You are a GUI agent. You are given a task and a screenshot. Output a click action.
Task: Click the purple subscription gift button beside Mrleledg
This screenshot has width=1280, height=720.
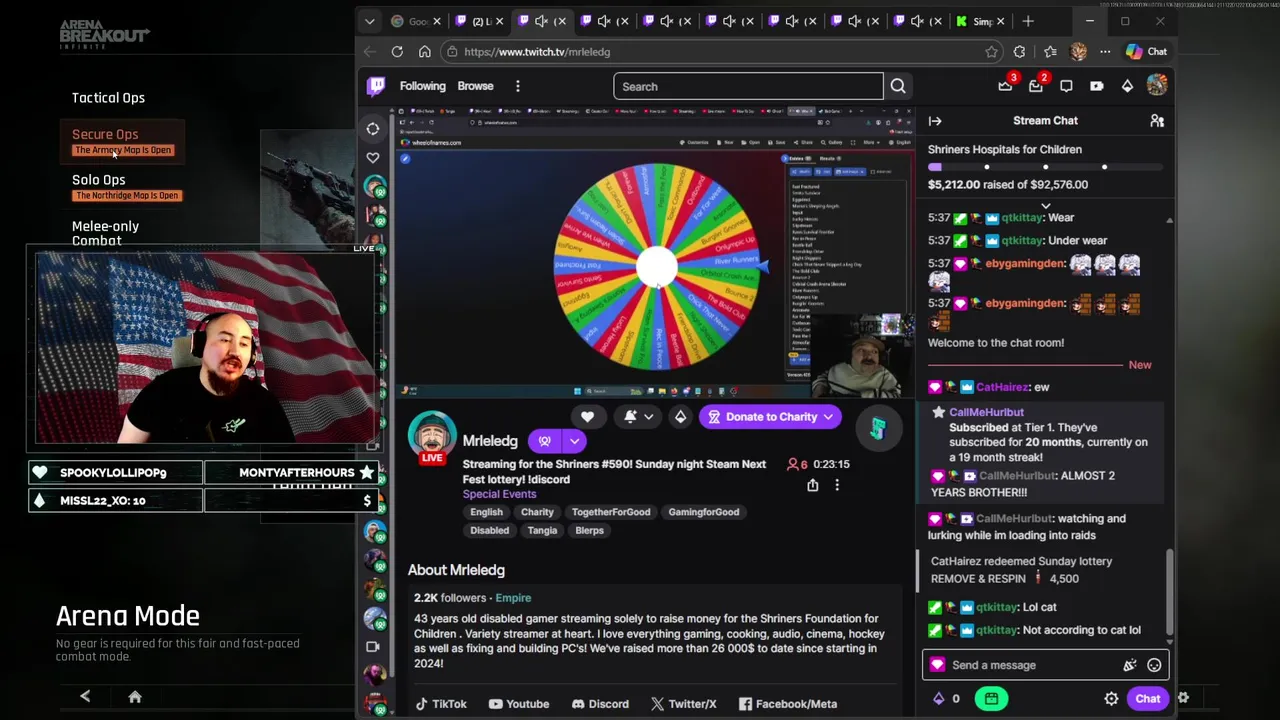544,441
